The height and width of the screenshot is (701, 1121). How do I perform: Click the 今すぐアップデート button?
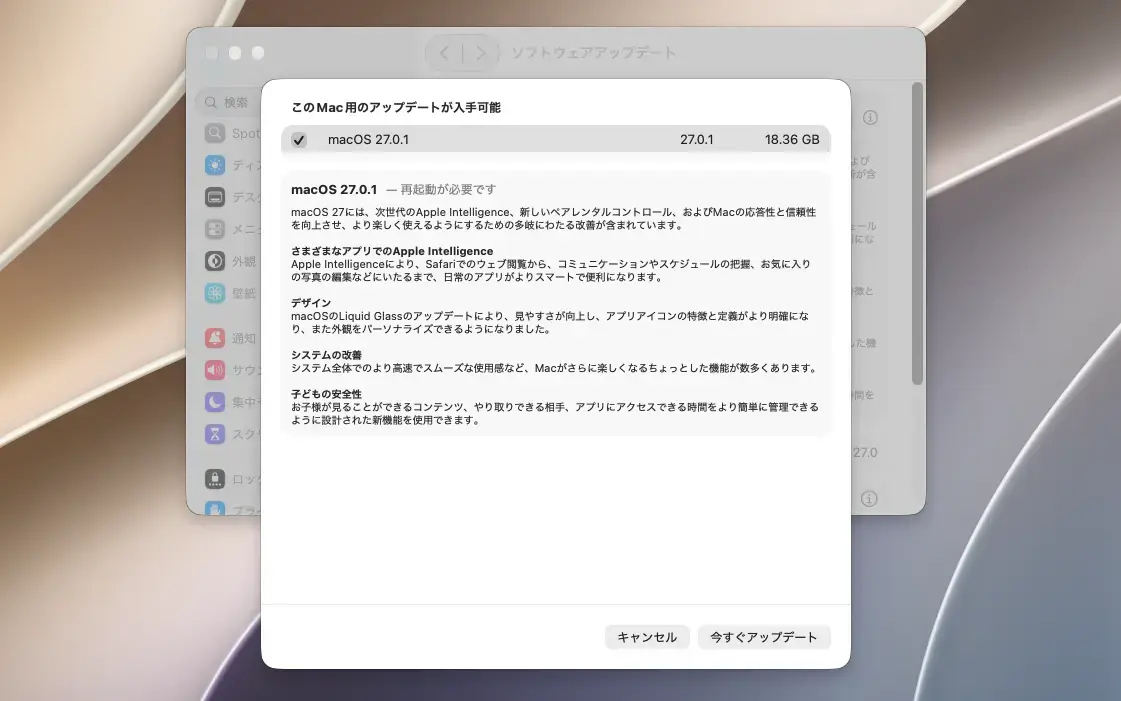pos(764,637)
